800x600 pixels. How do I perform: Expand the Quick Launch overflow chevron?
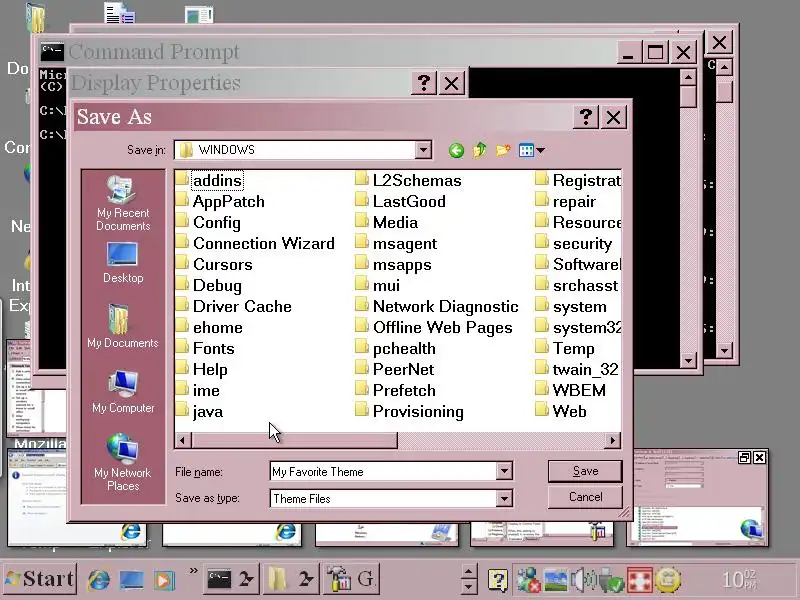[x=193, y=571]
